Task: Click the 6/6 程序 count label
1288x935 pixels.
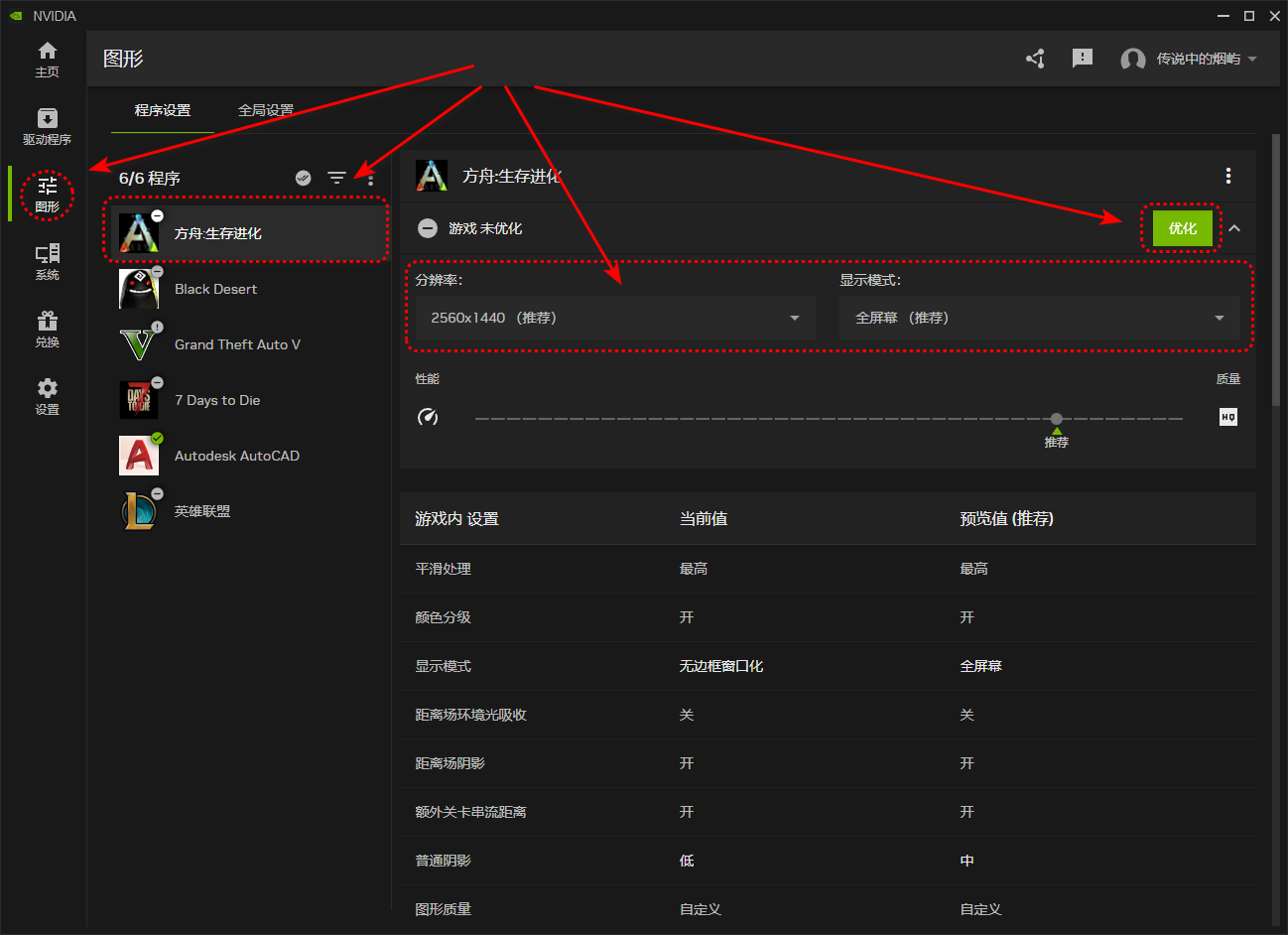Action: coord(150,179)
